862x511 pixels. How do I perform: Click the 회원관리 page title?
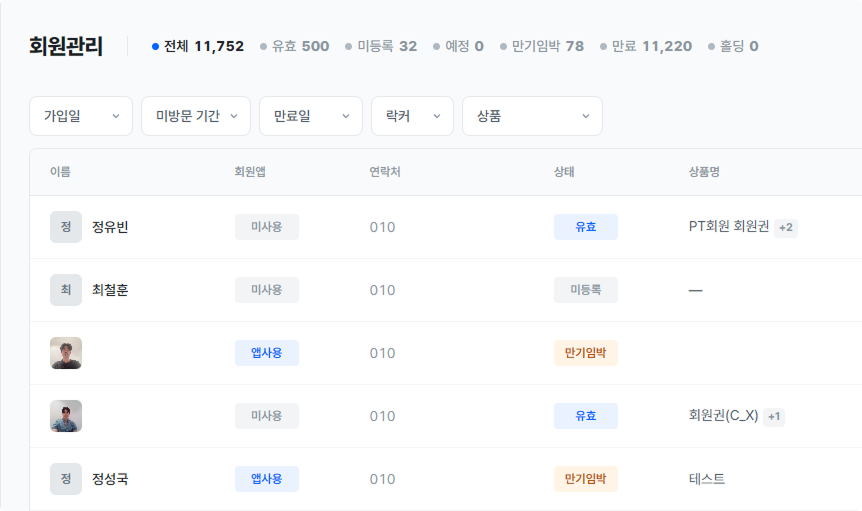66,46
